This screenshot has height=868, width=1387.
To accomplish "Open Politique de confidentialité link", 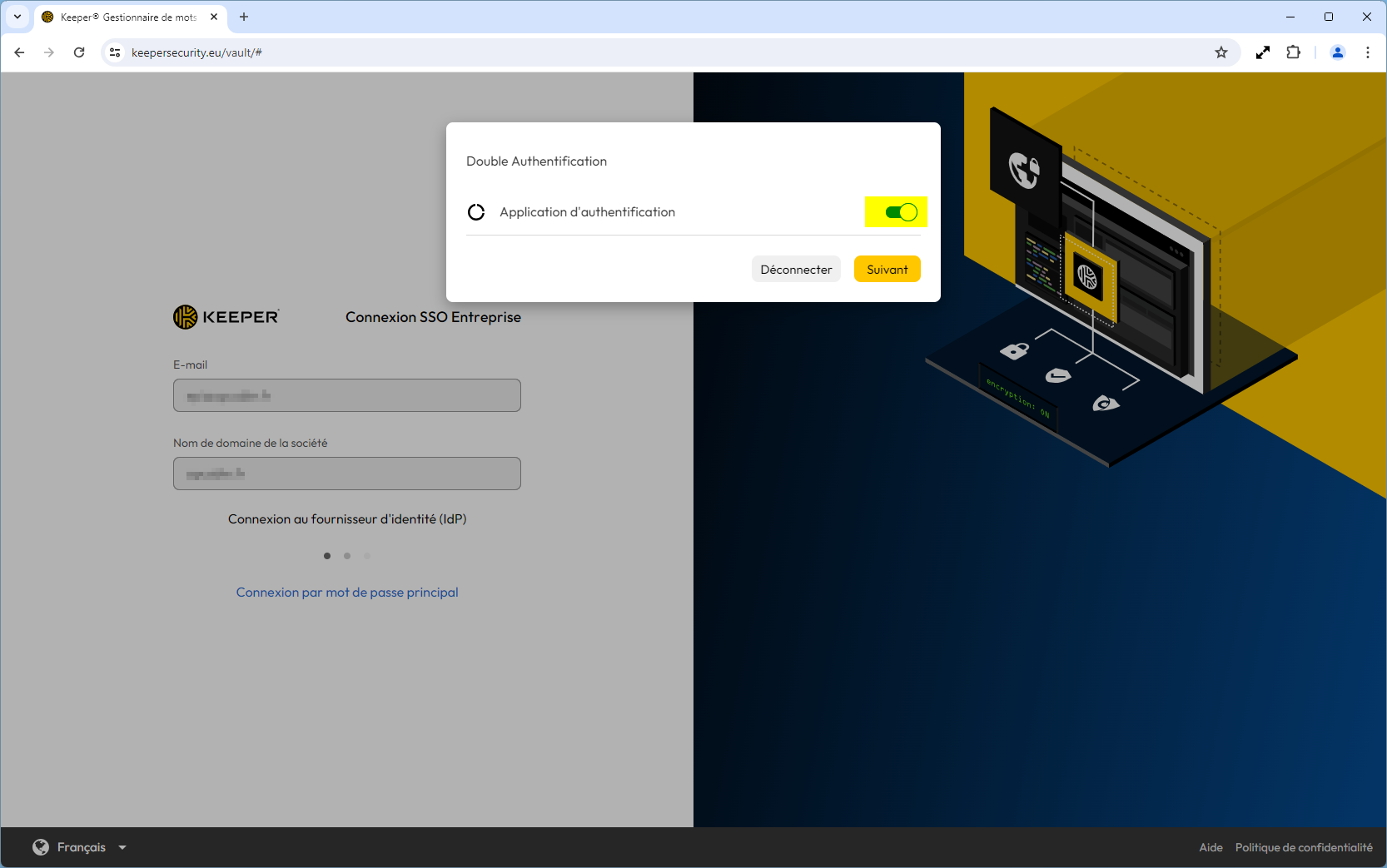I will coord(1304,847).
